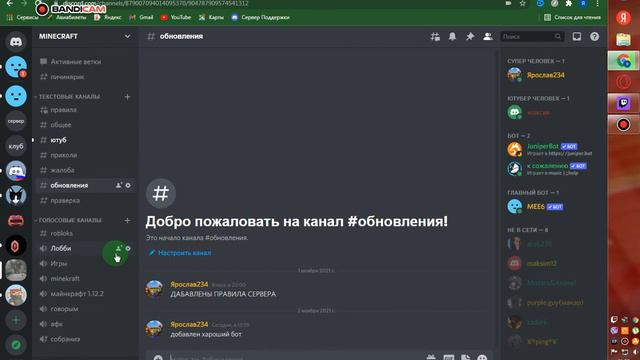Open emoji picker in message box
This screenshot has width=640, height=360.
482,358
